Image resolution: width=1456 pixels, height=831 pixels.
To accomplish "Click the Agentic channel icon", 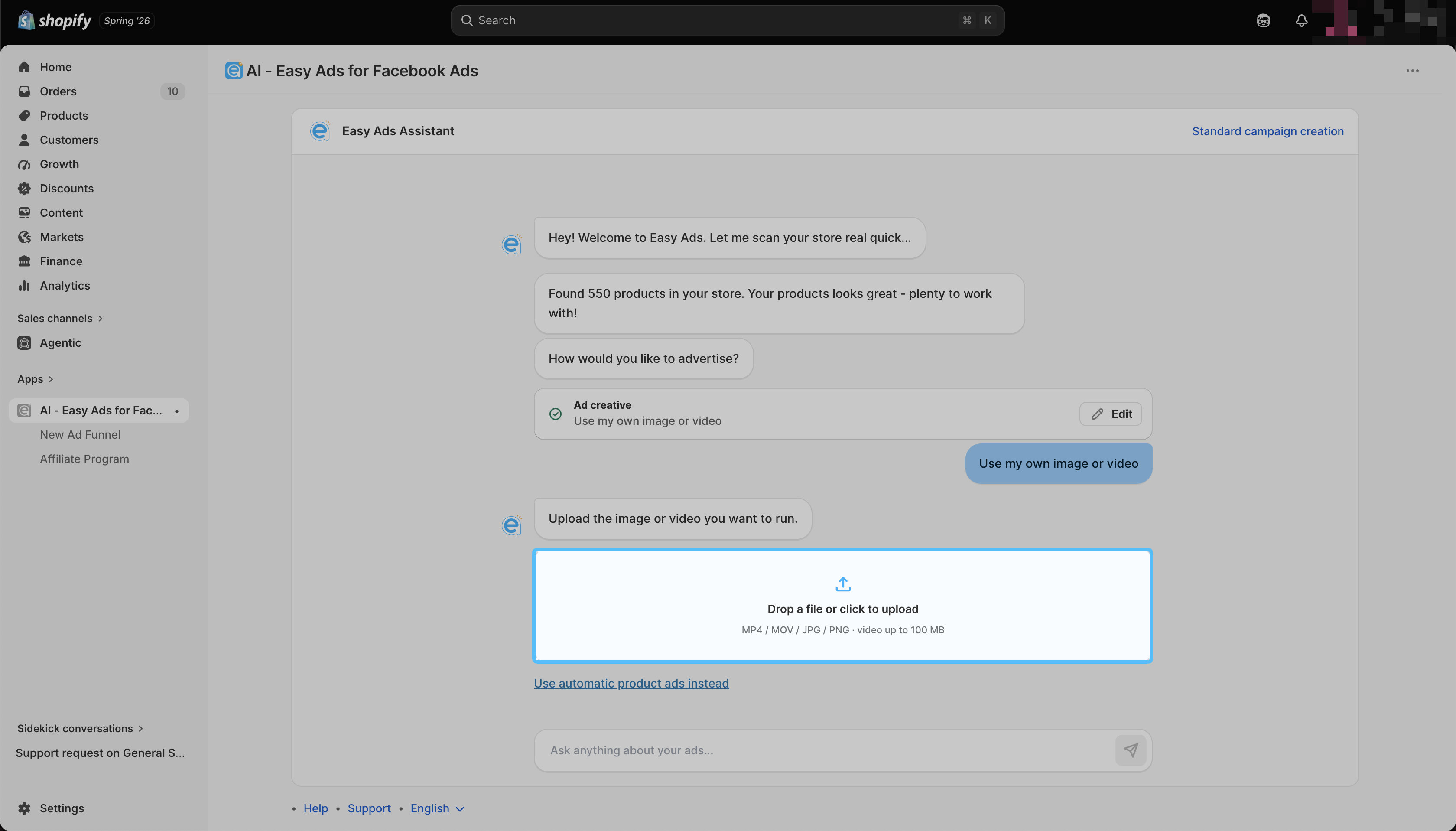I will (24, 343).
